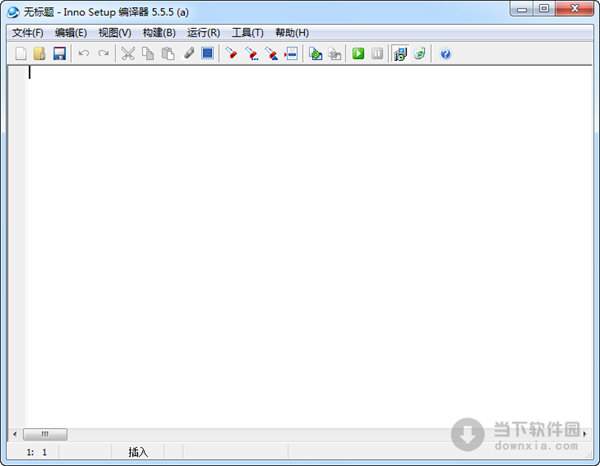Screen dimensions: 600x466
Task: Copy the selected text via toolbar icon
Action: point(148,54)
